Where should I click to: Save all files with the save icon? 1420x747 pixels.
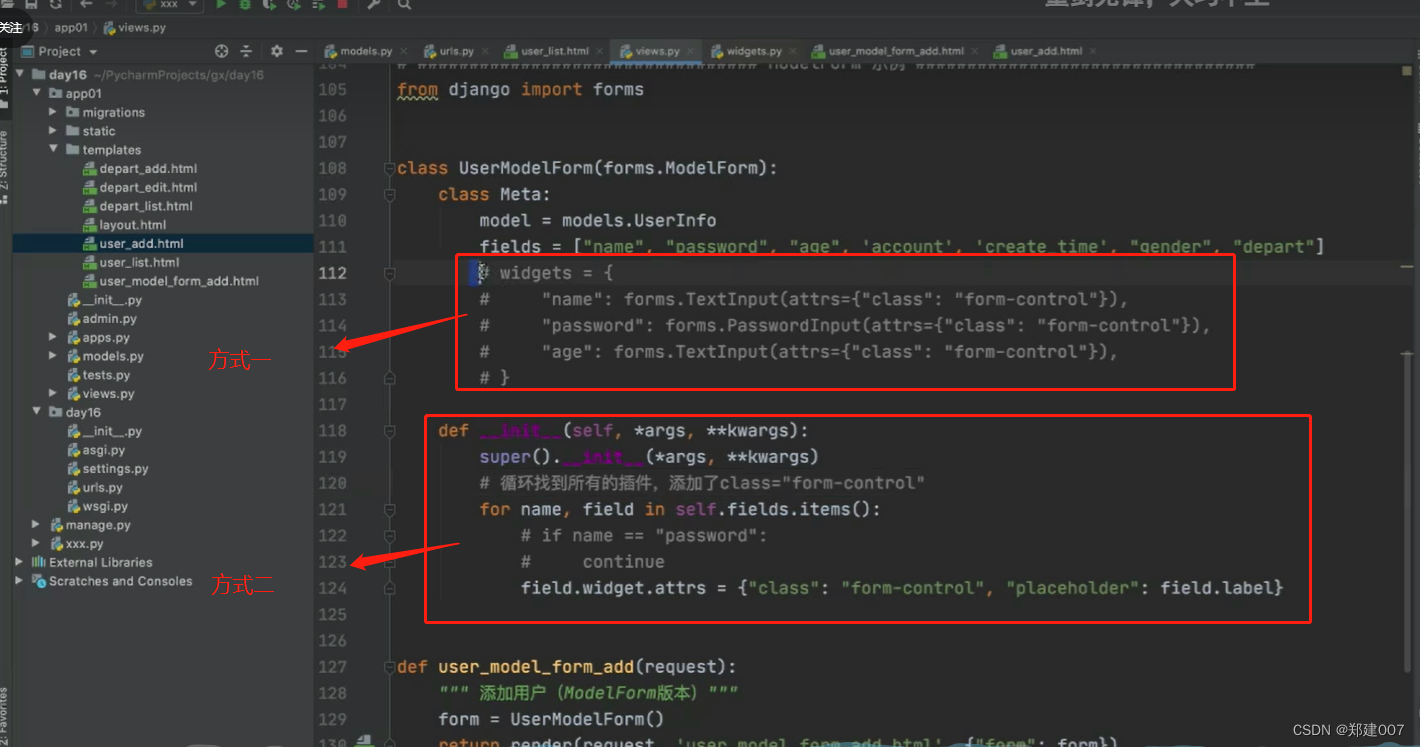tap(33, 5)
